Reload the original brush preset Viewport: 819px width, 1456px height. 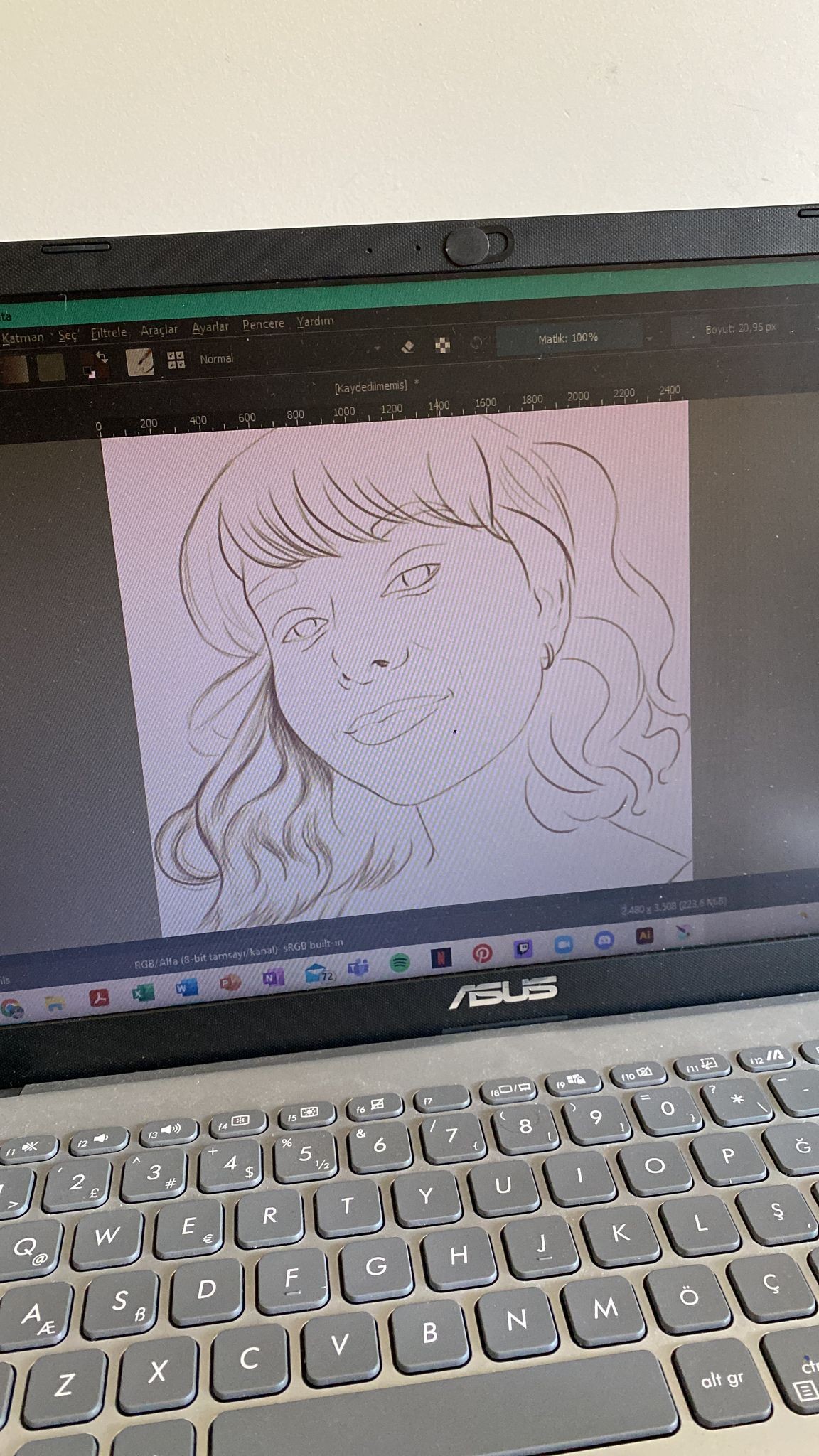476,344
